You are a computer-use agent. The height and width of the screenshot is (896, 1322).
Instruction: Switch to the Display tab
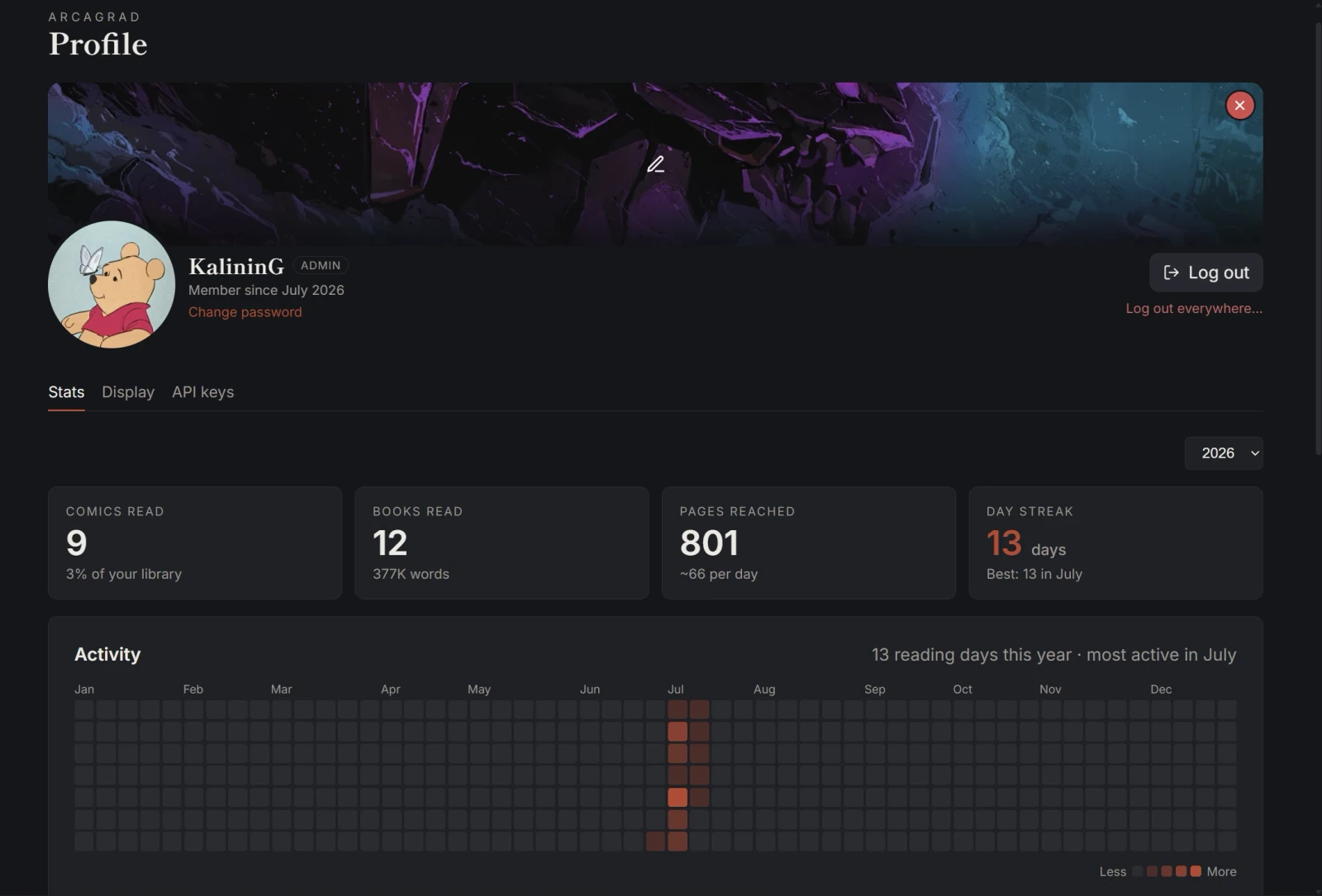tap(128, 392)
